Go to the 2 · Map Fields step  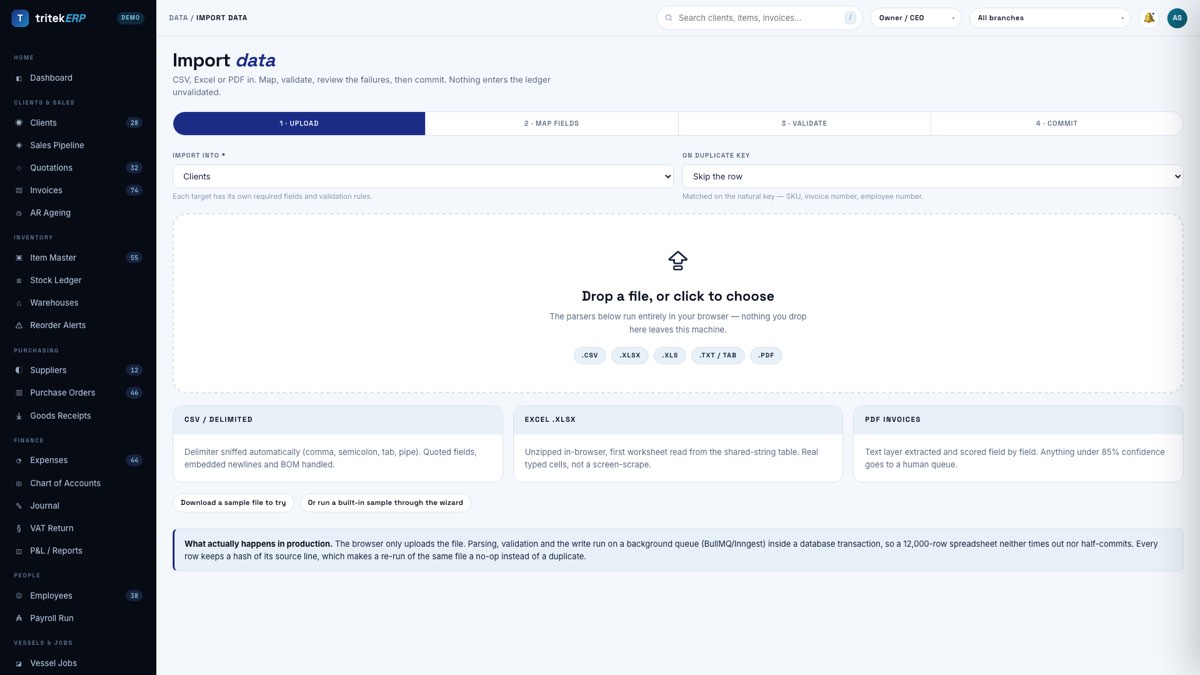[551, 123]
